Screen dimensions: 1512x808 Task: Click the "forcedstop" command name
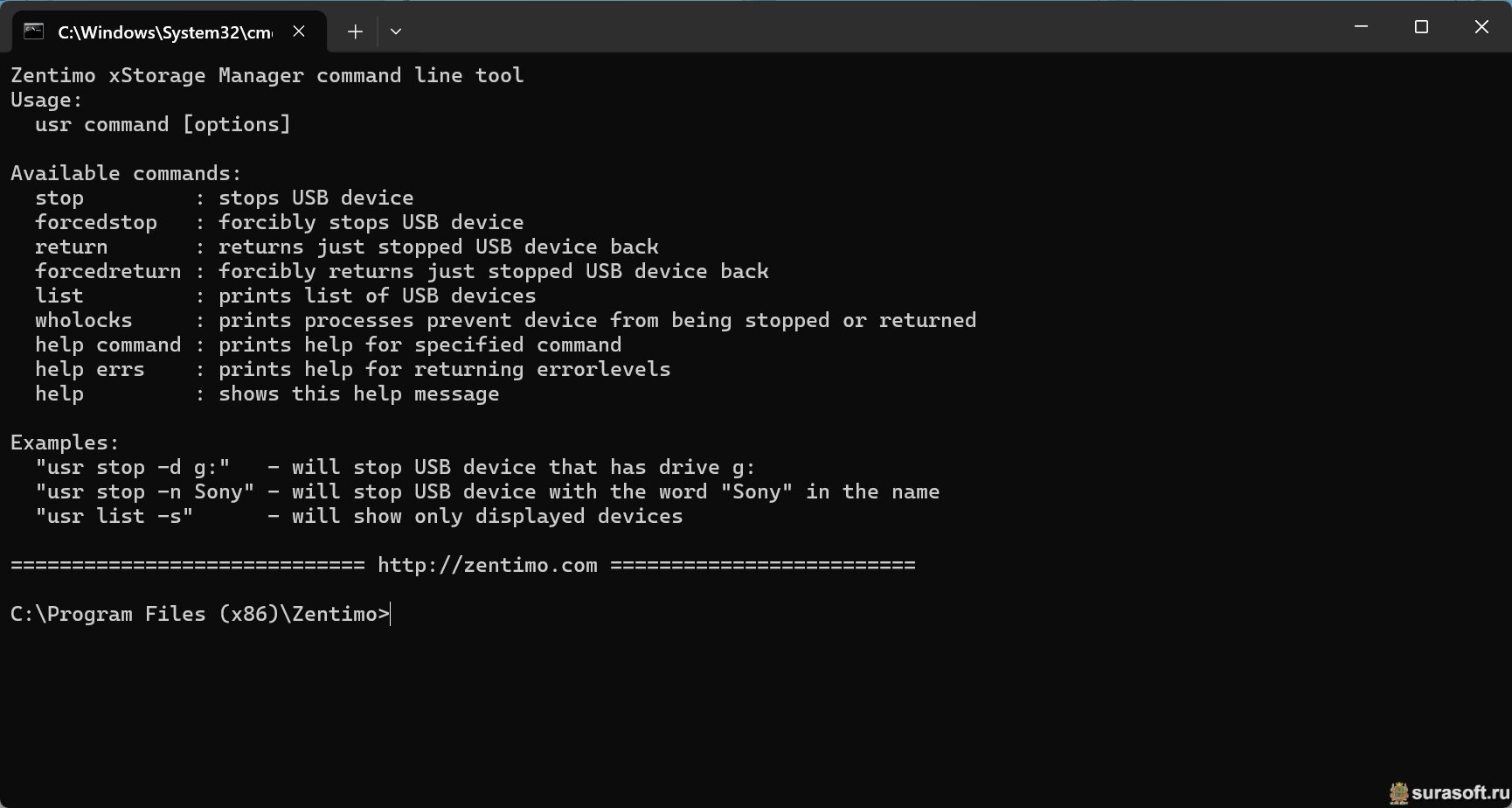[96, 222]
